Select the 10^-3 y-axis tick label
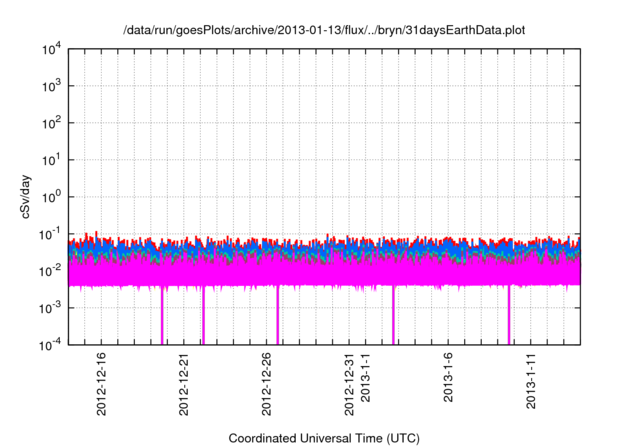 pyautogui.click(x=50, y=308)
